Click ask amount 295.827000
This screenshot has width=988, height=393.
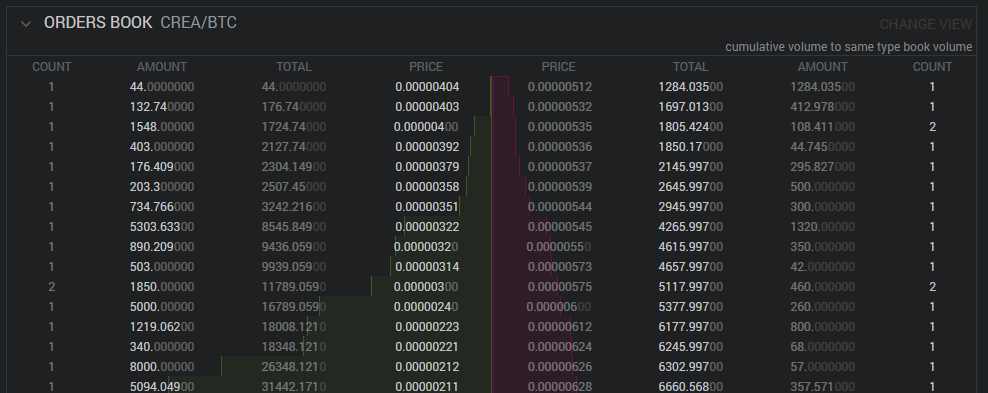822,167
